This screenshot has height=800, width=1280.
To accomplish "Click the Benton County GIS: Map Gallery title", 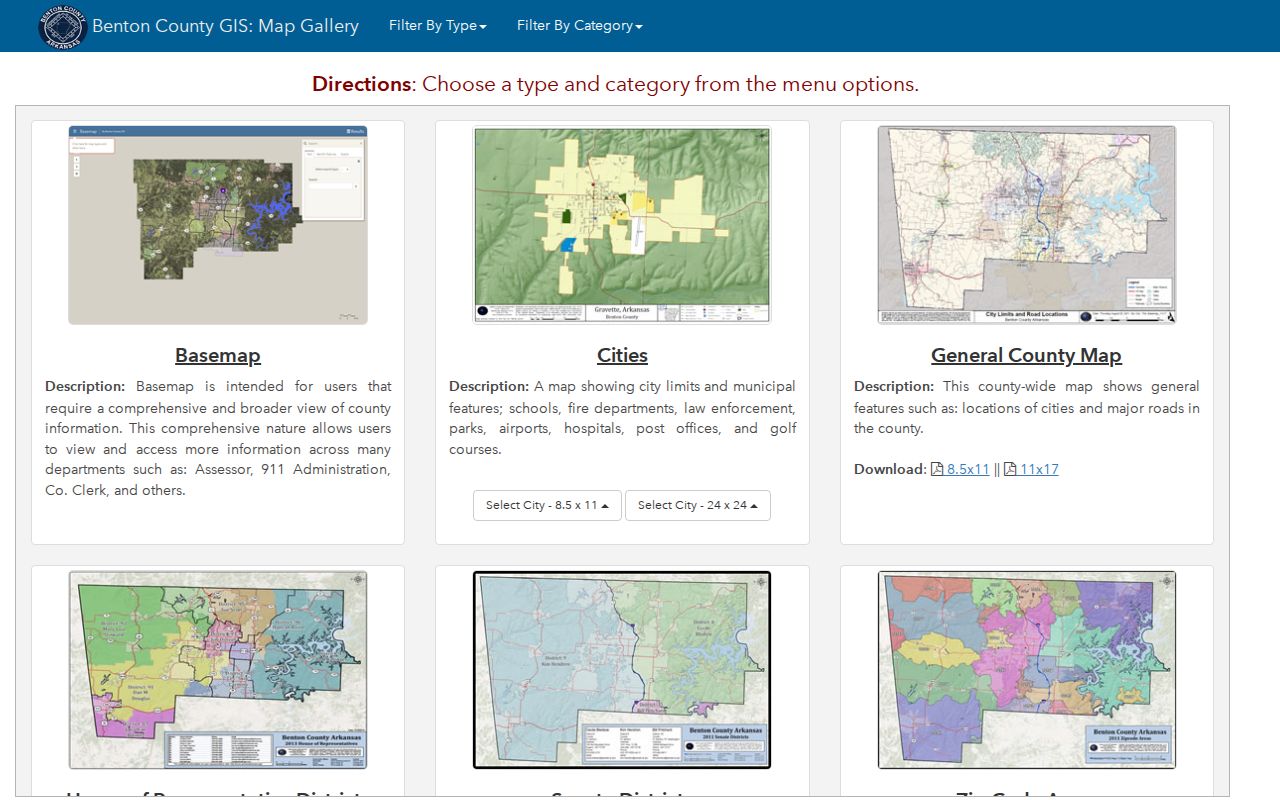I will click(x=225, y=26).
